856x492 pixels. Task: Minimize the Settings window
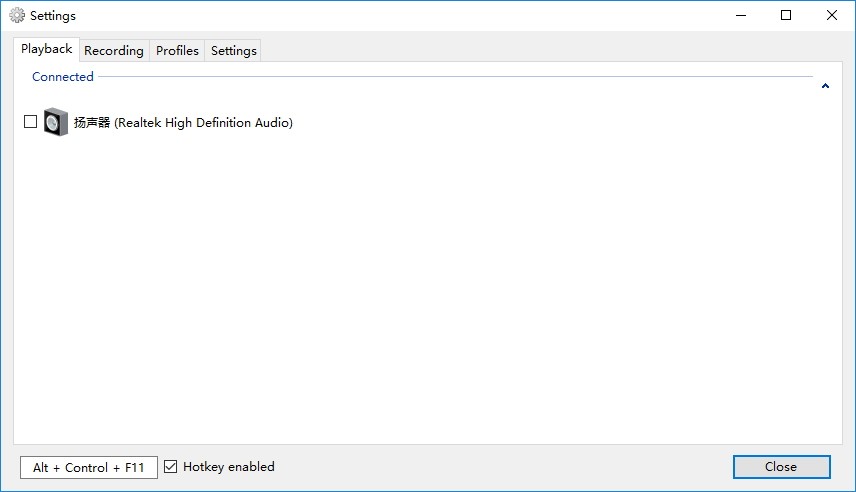click(x=741, y=16)
